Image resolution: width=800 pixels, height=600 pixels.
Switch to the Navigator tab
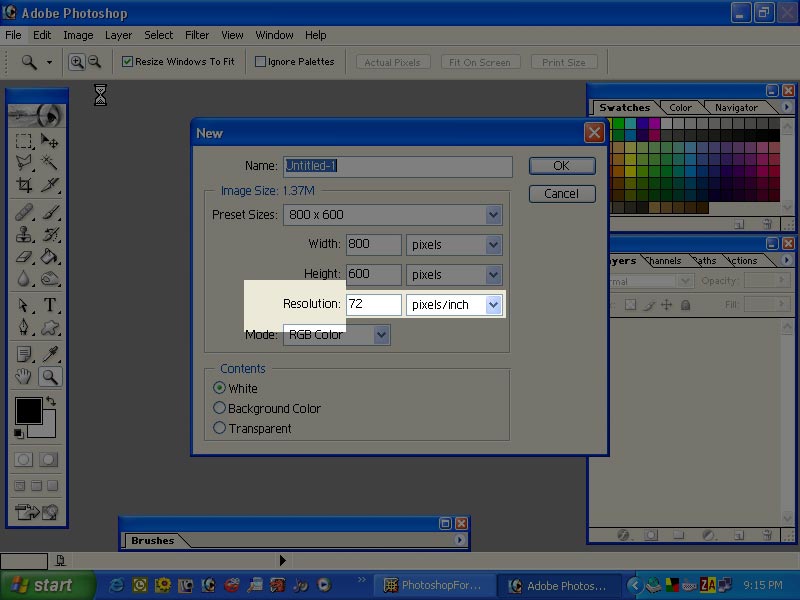pyautogui.click(x=736, y=108)
